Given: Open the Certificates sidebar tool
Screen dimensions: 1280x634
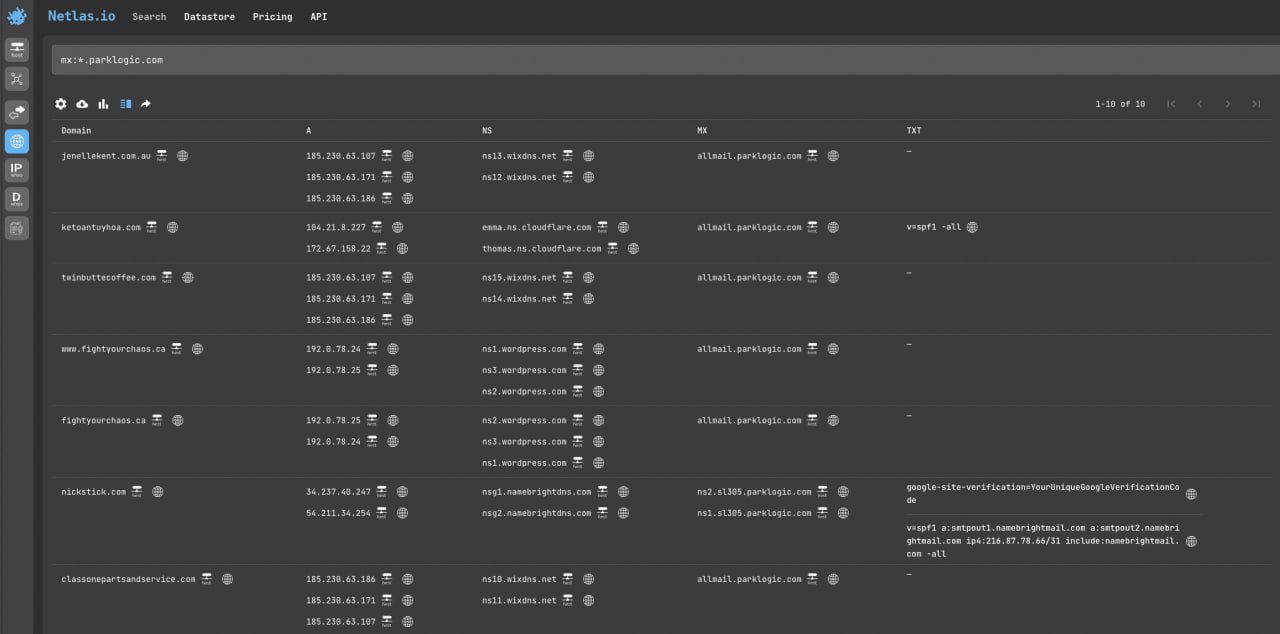Looking at the screenshot, I should [17, 228].
